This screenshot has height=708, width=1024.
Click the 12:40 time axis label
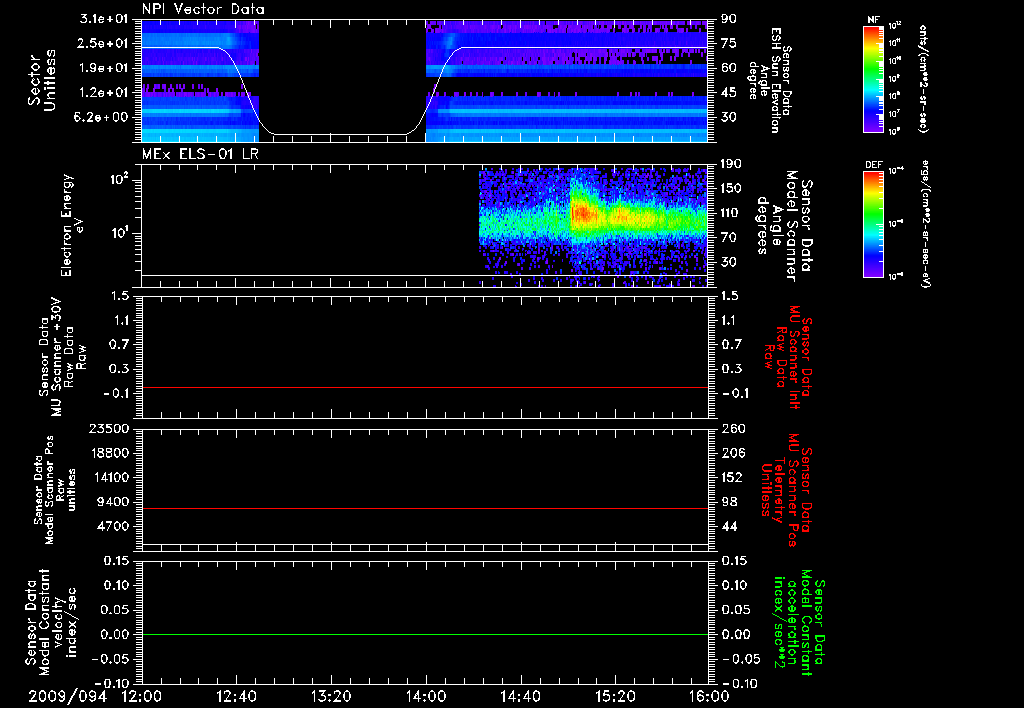coord(236,696)
